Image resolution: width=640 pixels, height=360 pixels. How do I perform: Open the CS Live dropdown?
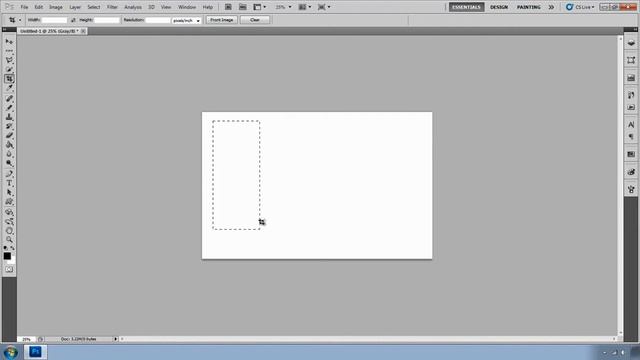point(580,7)
